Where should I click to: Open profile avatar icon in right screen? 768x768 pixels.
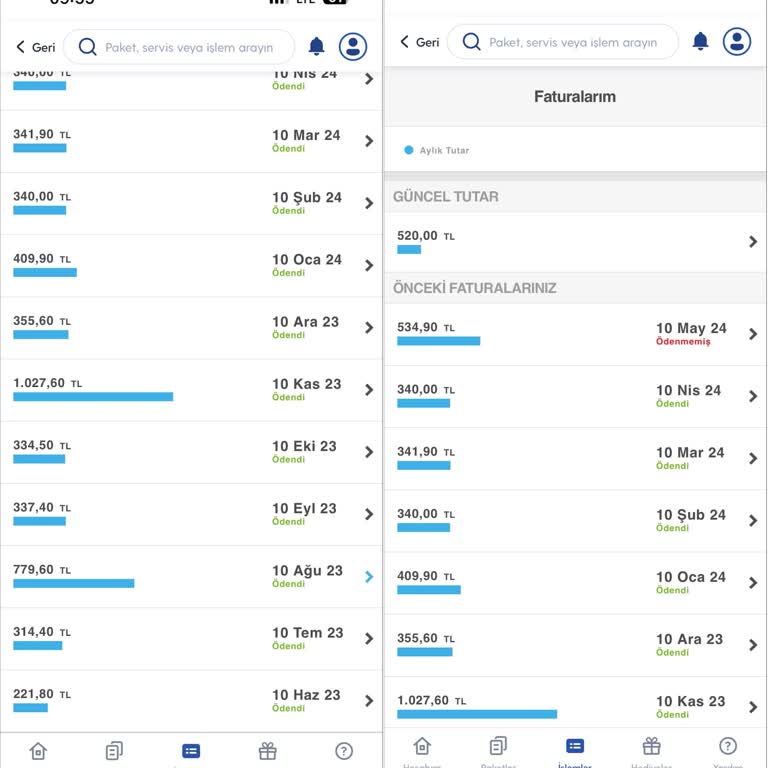[737, 42]
